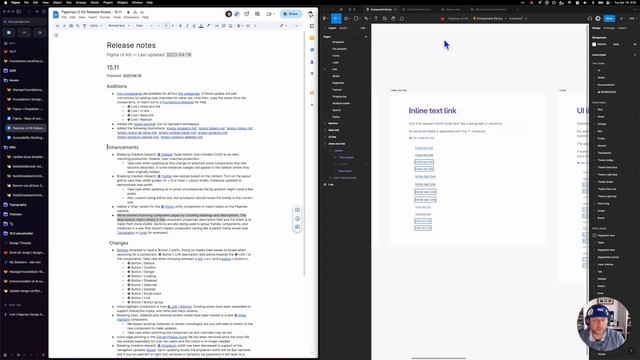Open the Format menu in Google Docs
This screenshot has height=360, width=640.
pyautogui.click(x=105, y=18)
